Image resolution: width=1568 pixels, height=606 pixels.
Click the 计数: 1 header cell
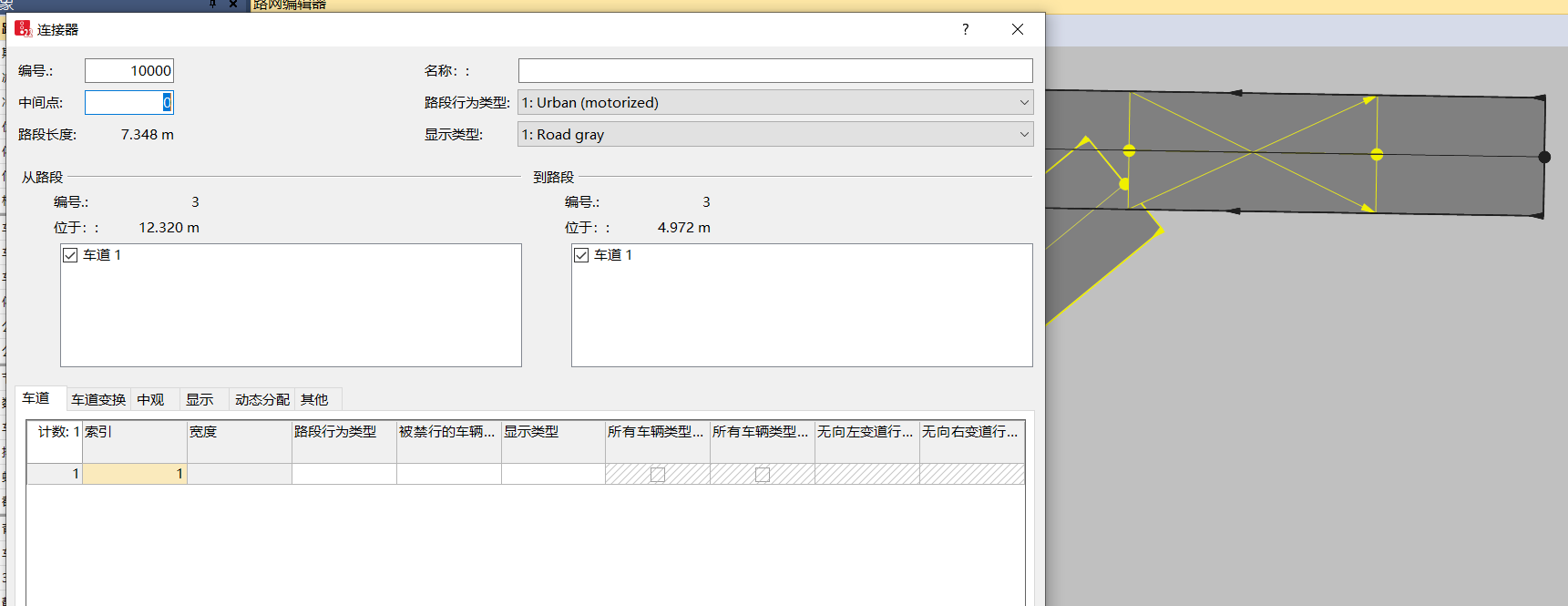(55, 442)
